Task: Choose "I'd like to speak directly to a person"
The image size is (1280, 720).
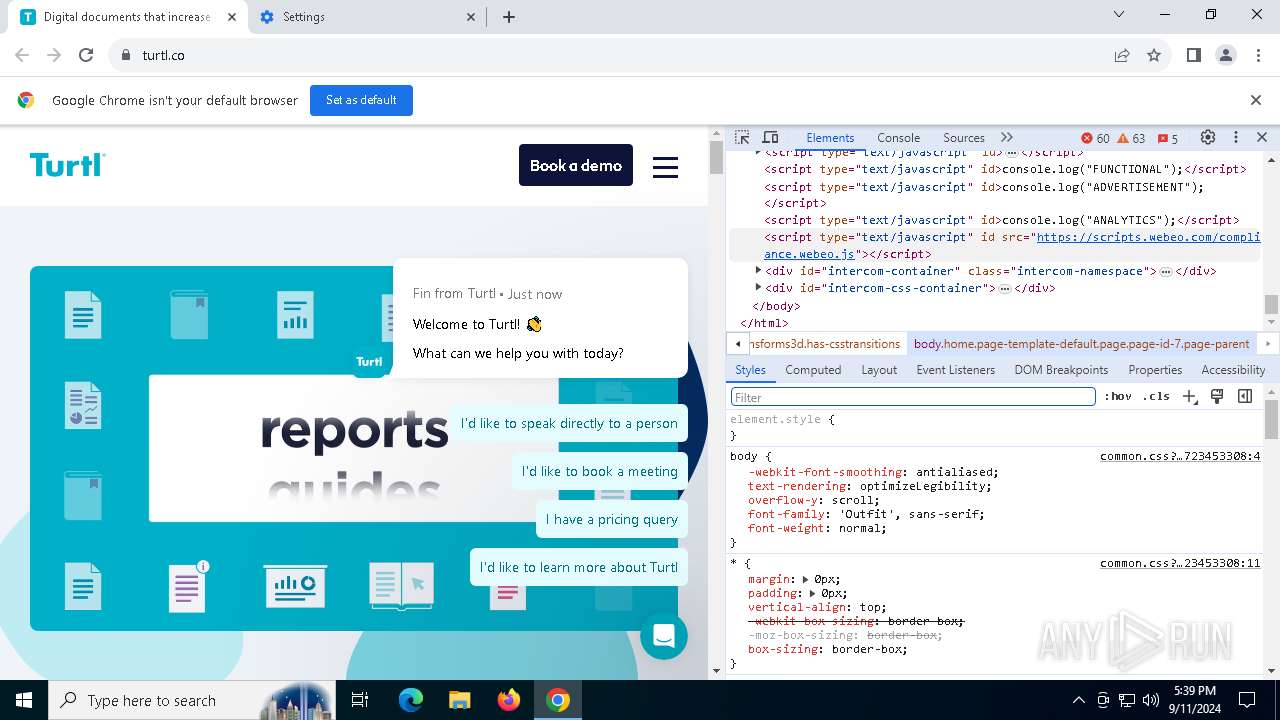Action: 569,423
